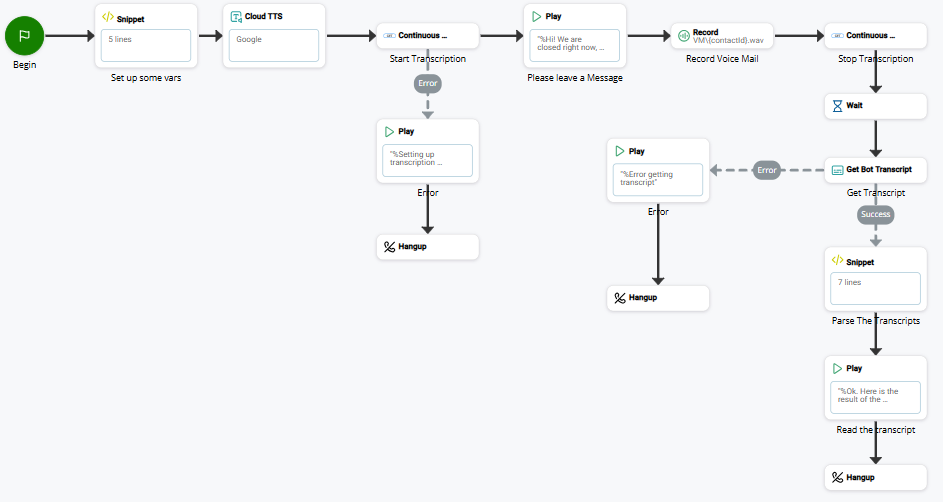Open the 'Google' Cloud TTS text box

coord(274,45)
